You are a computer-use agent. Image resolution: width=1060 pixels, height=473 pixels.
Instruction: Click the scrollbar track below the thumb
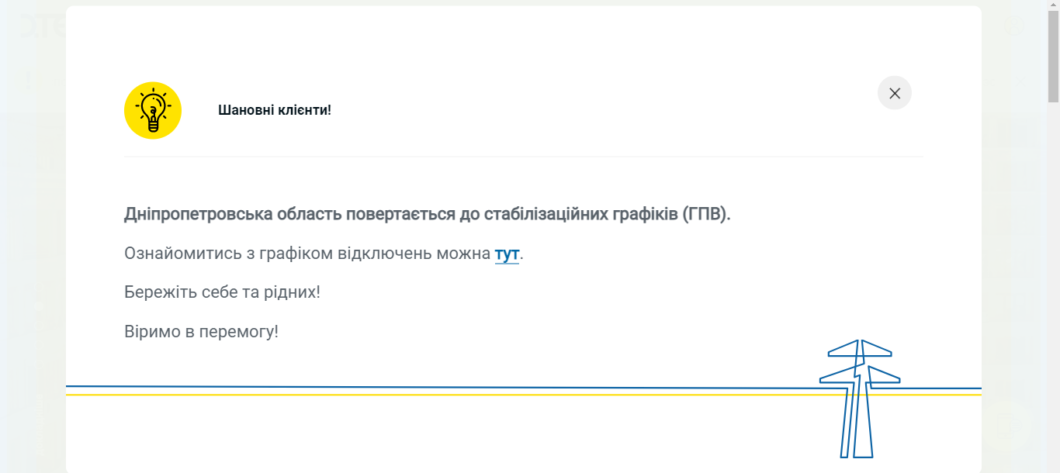1053,300
